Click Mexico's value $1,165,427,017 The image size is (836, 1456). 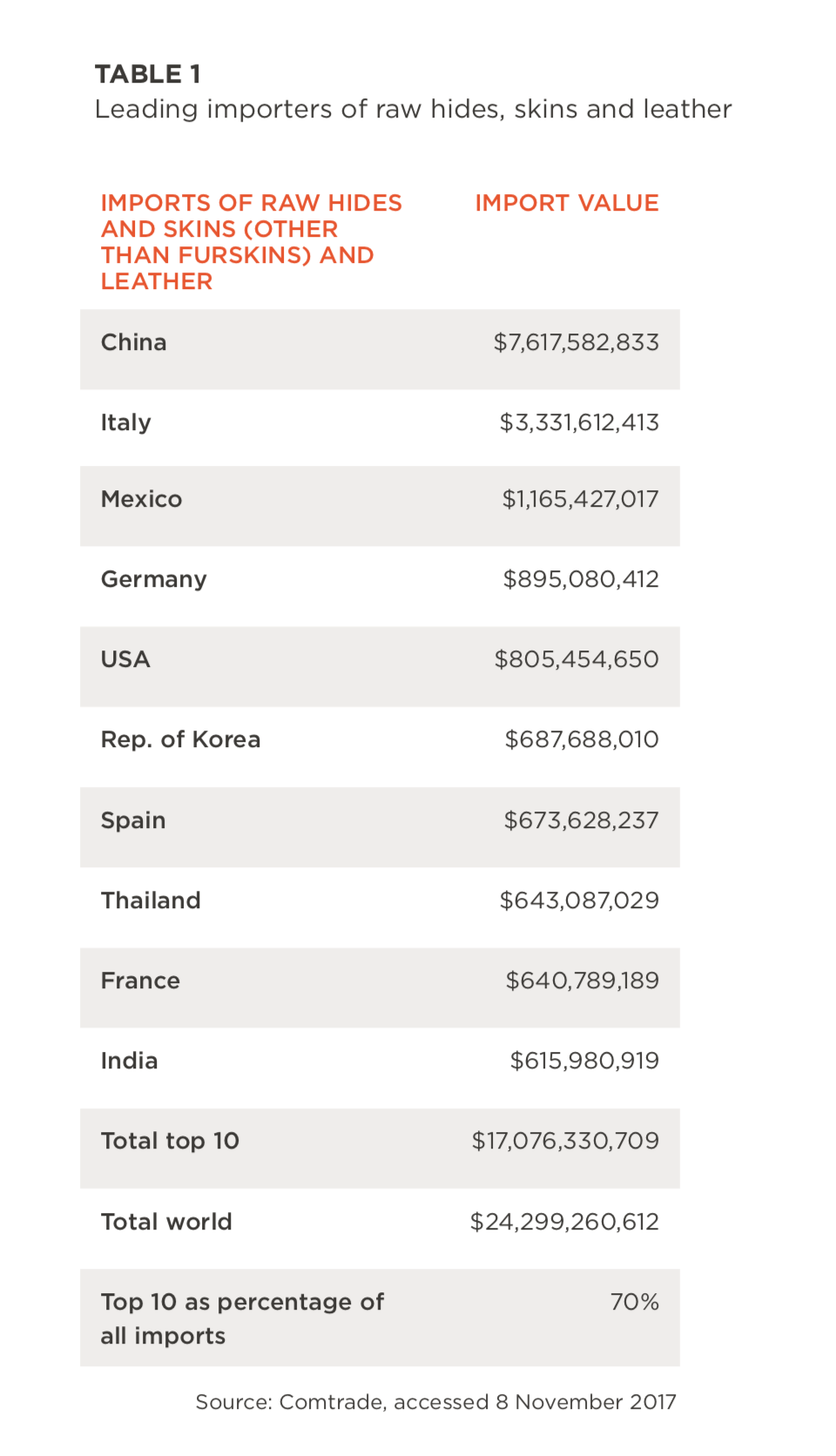pos(580,499)
